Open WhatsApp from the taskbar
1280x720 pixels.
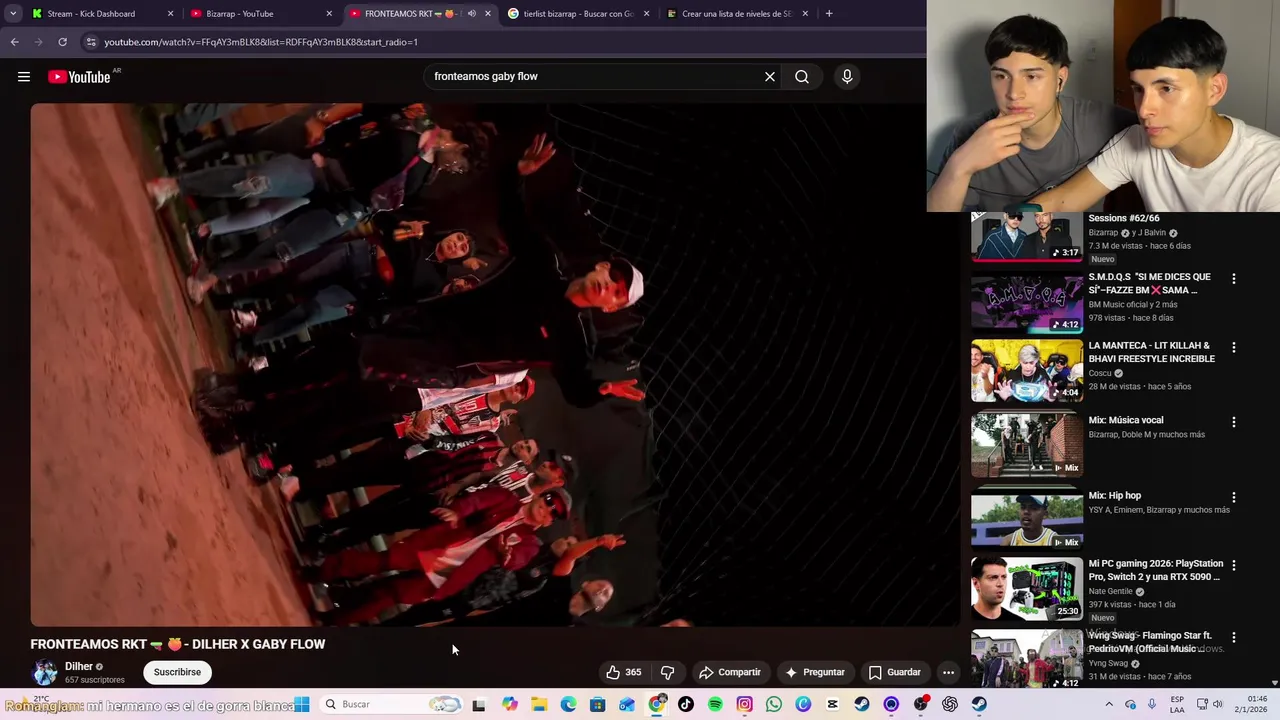pyautogui.click(x=774, y=704)
